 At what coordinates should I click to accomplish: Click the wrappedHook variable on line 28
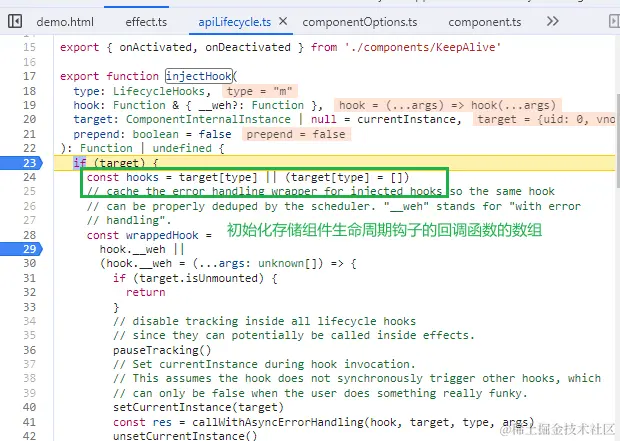162,235
